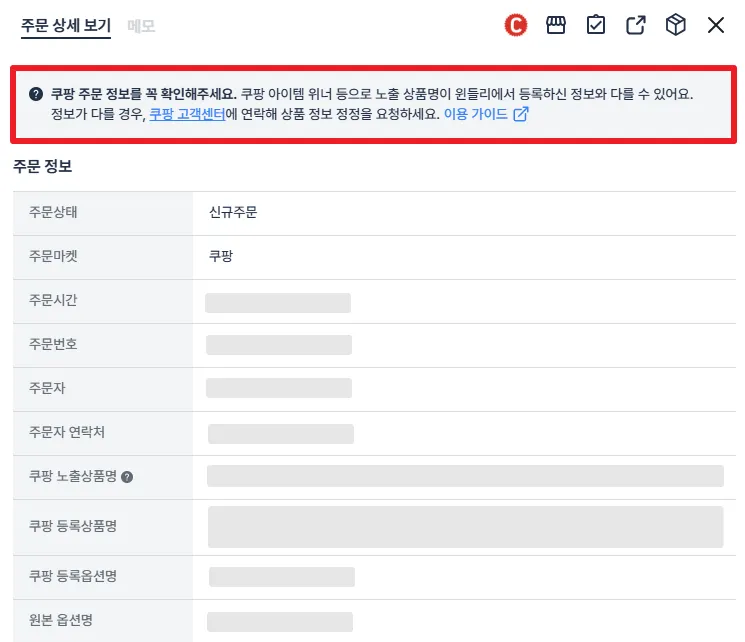The height and width of the screenshot is (642, 745).
Task: Click the 주문시간 placeholder value
Action: [x=278, y=303]
